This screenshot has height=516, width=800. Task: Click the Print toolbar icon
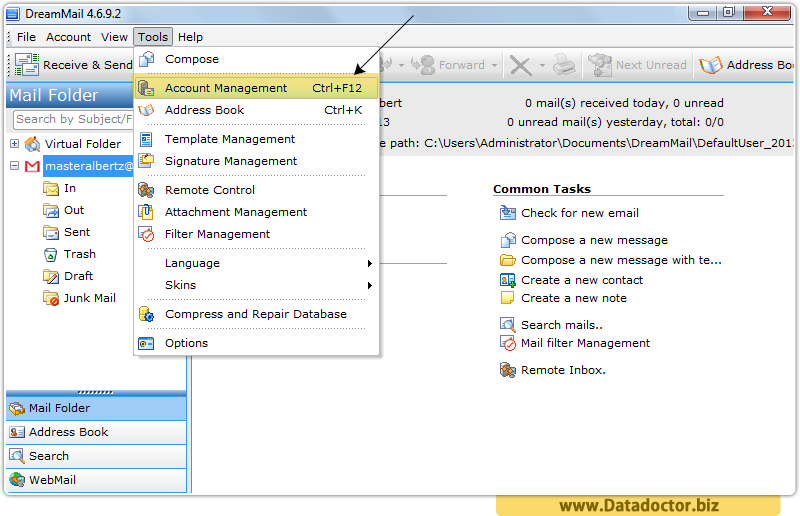click(x=564, y=65)
